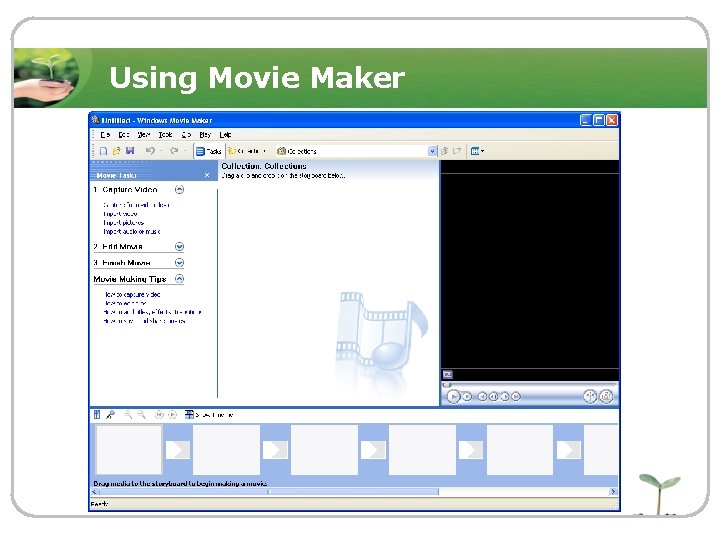Open the Edit menu
This screenshot has height=540, width=720.
point(124,135)
